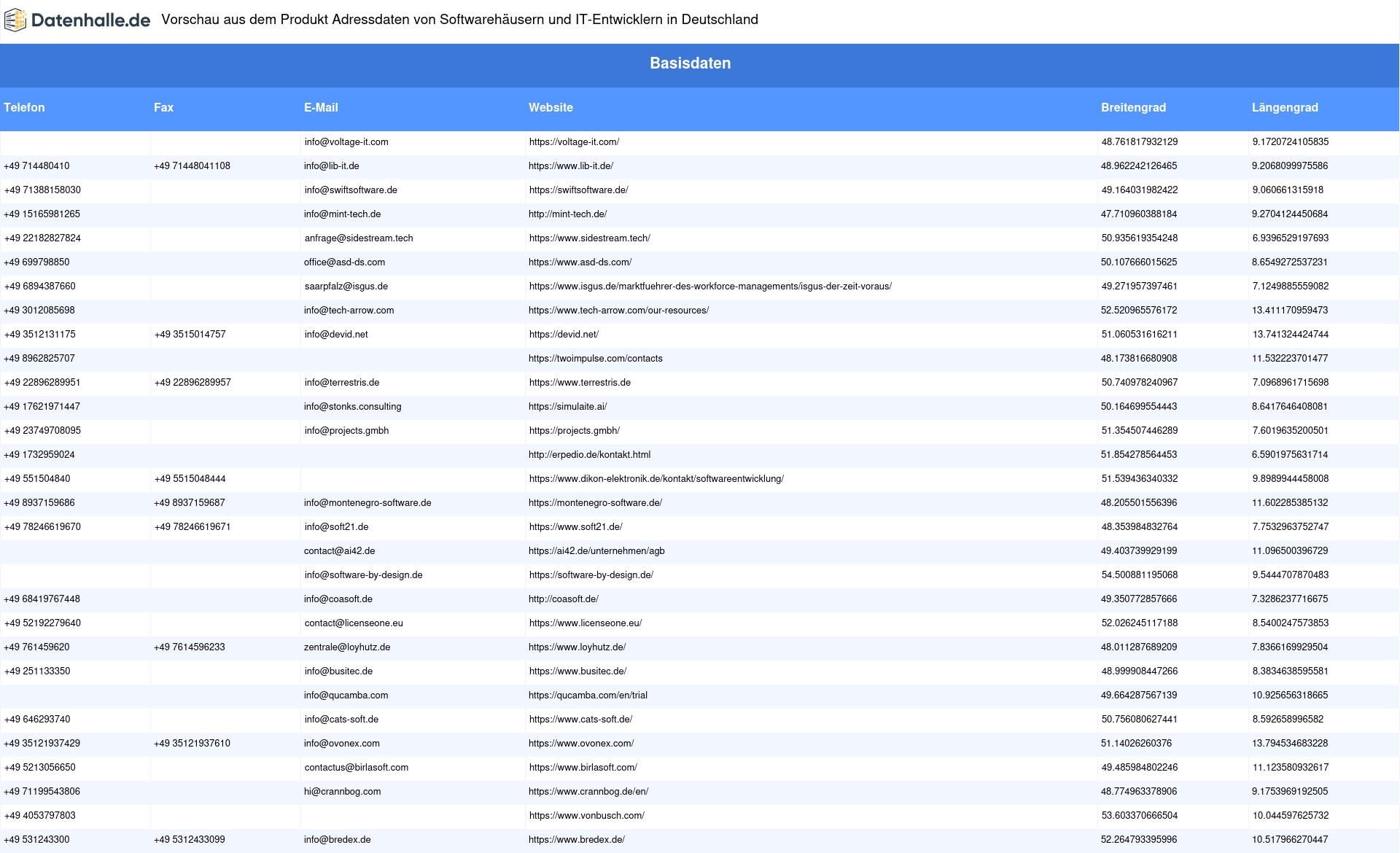The height and width of the screenshot is (853, 1400).
Task: Select email zentrale@loyhutz.de
Action: pyautogui.click(x=347, y=647)
